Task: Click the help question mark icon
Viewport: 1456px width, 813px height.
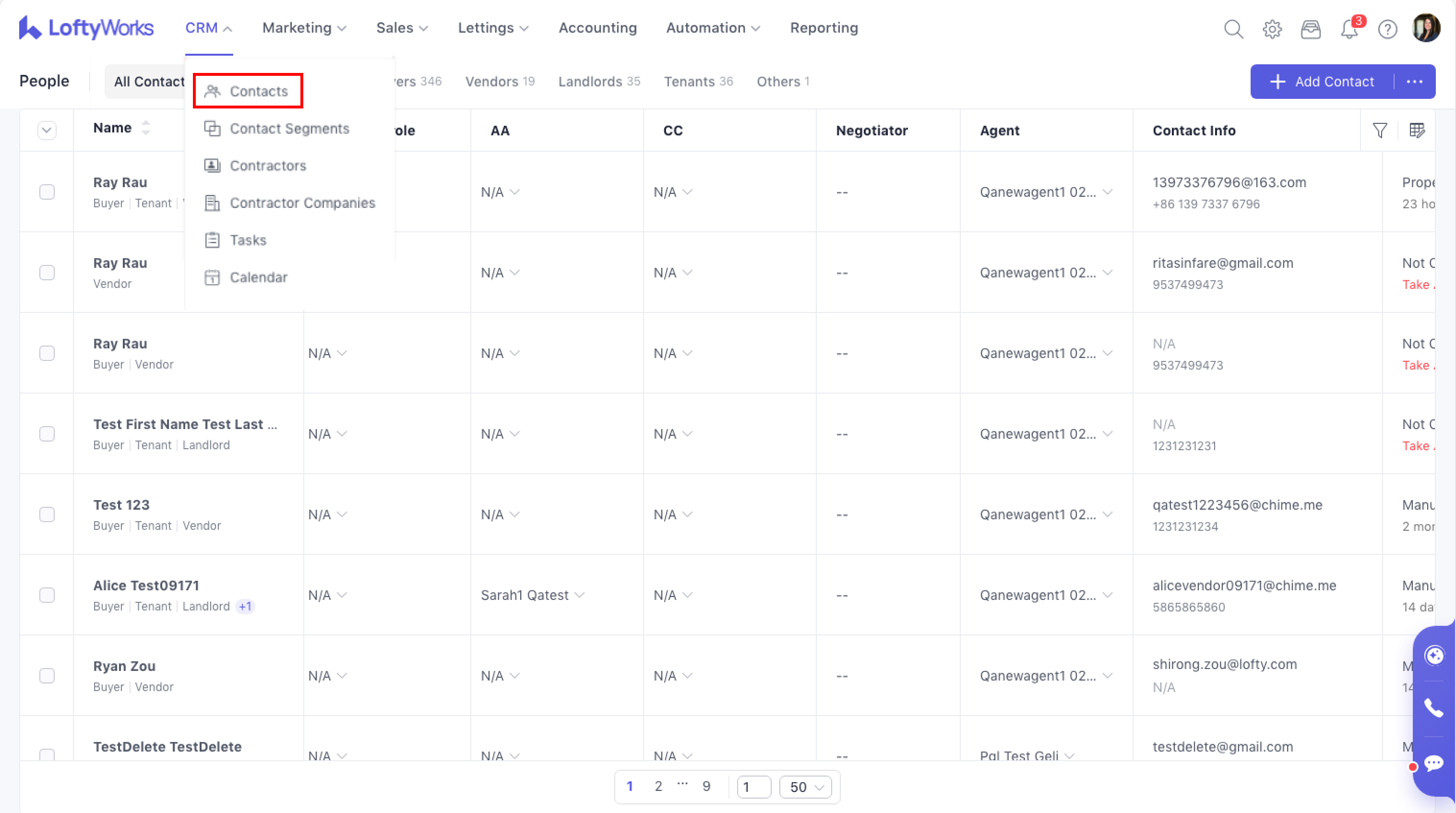Action: tap(1387, 28)
